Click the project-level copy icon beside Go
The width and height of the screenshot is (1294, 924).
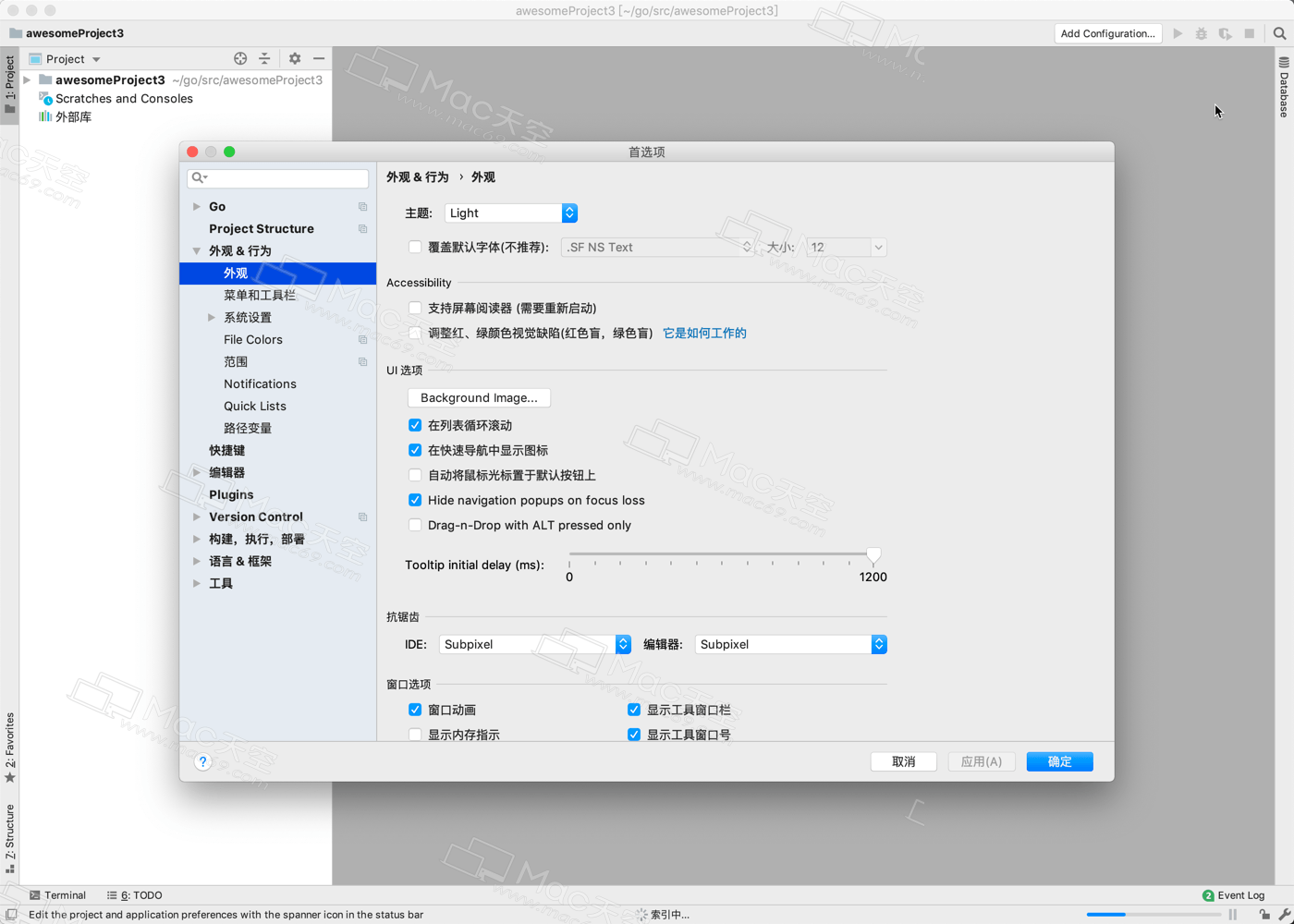tap(362, 207)
